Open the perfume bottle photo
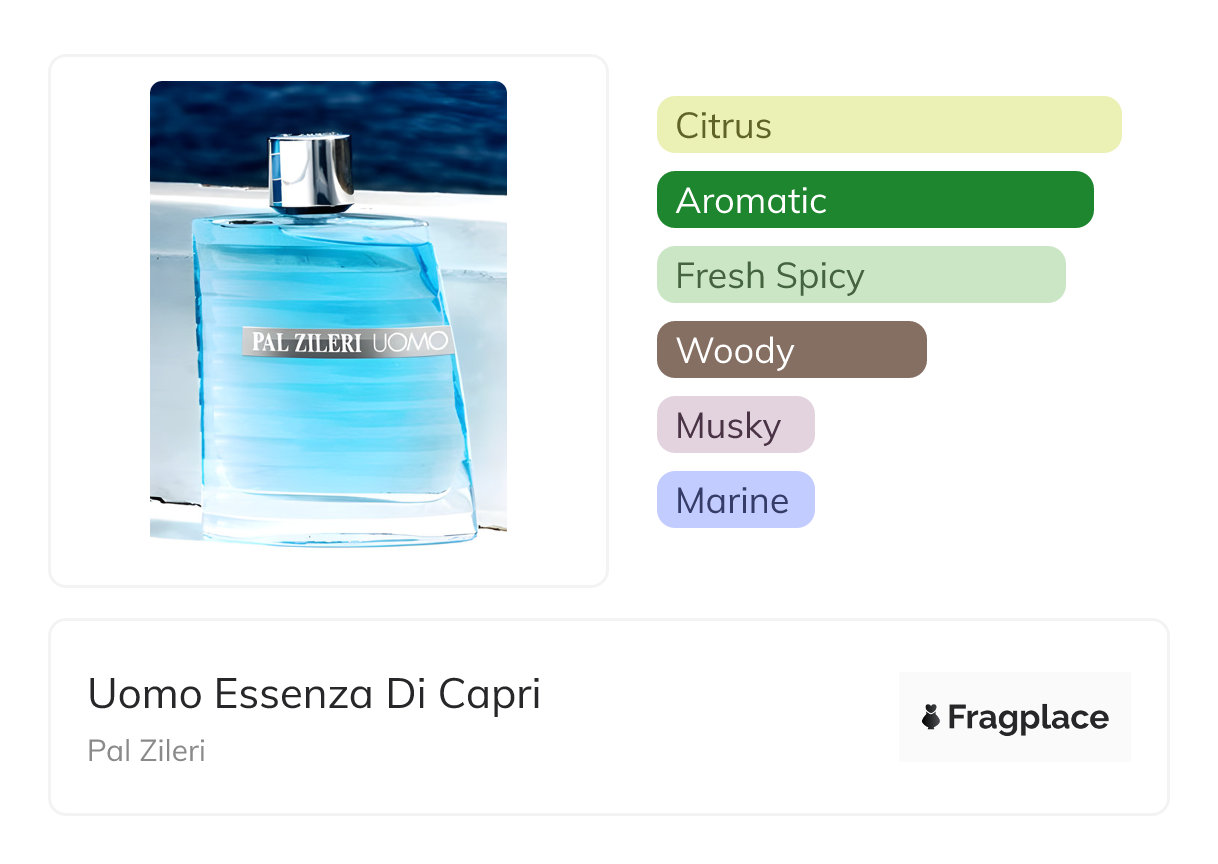 point(328,312)
